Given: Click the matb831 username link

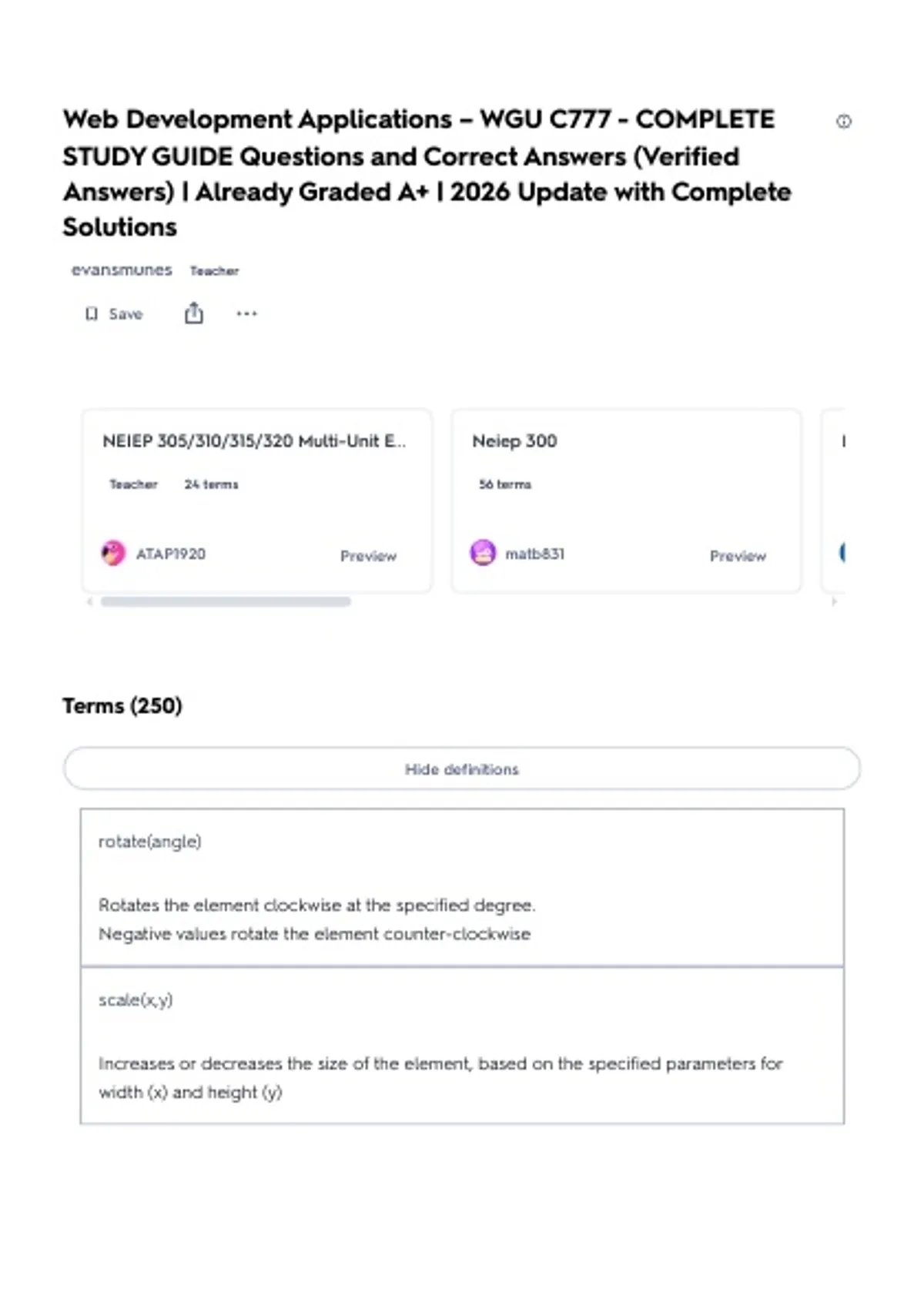Looking at the screenshot, I should (534, 554).
